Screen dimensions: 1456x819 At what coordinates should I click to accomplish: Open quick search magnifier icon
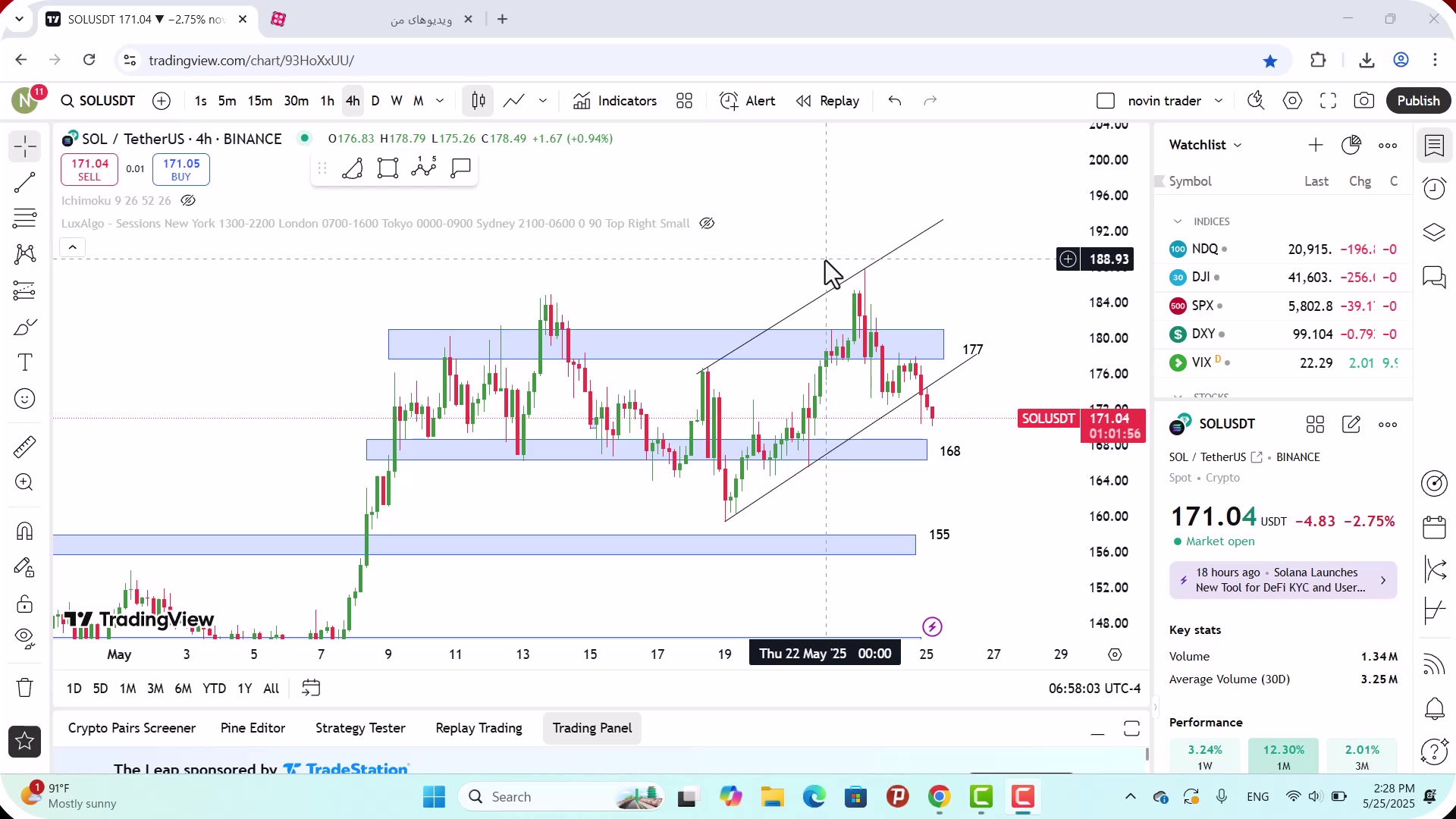click(1256, 101)
